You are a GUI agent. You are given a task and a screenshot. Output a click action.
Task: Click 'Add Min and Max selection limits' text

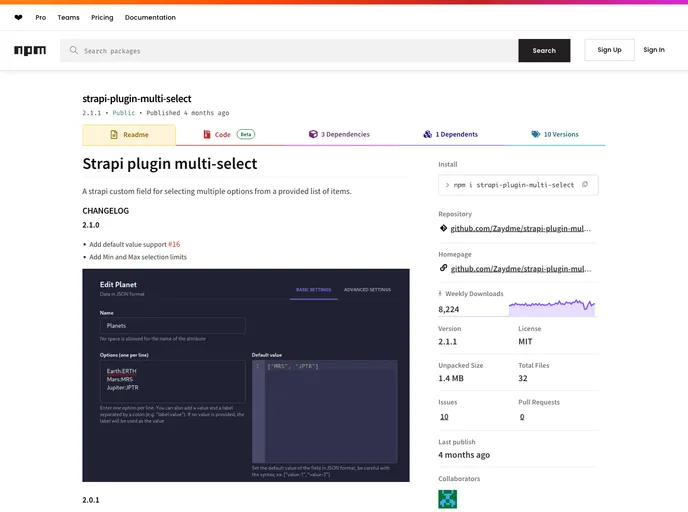coord(138,257)
